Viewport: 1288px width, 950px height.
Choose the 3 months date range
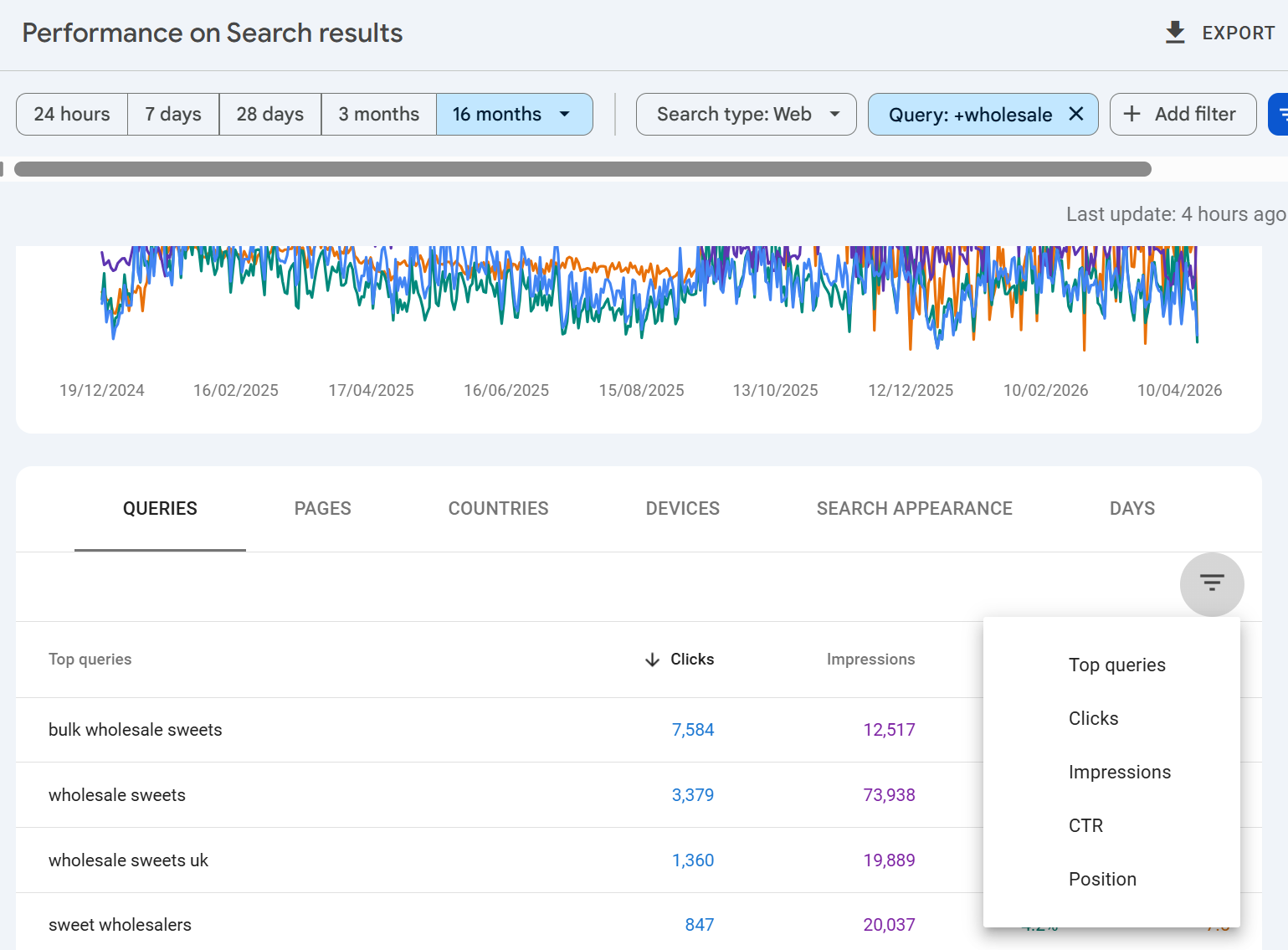coord(378,114)
